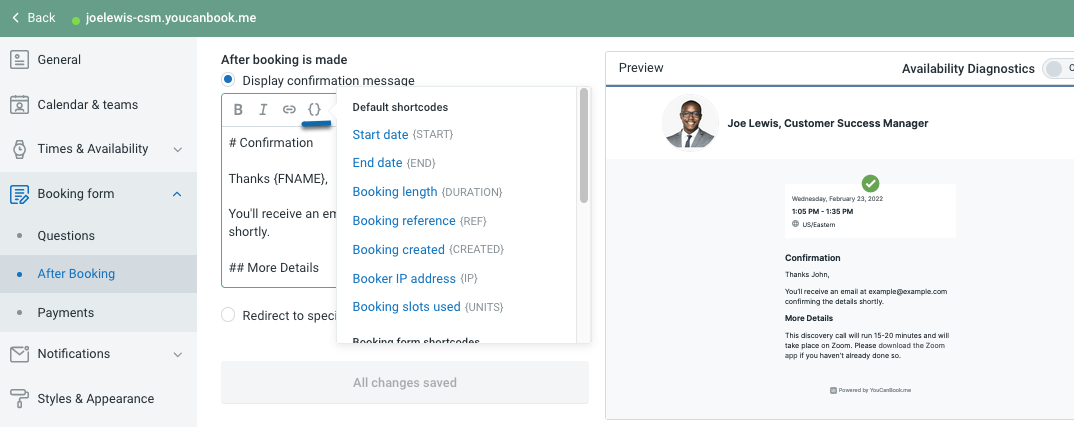Go Back using the top-left link

coord(34,18)
